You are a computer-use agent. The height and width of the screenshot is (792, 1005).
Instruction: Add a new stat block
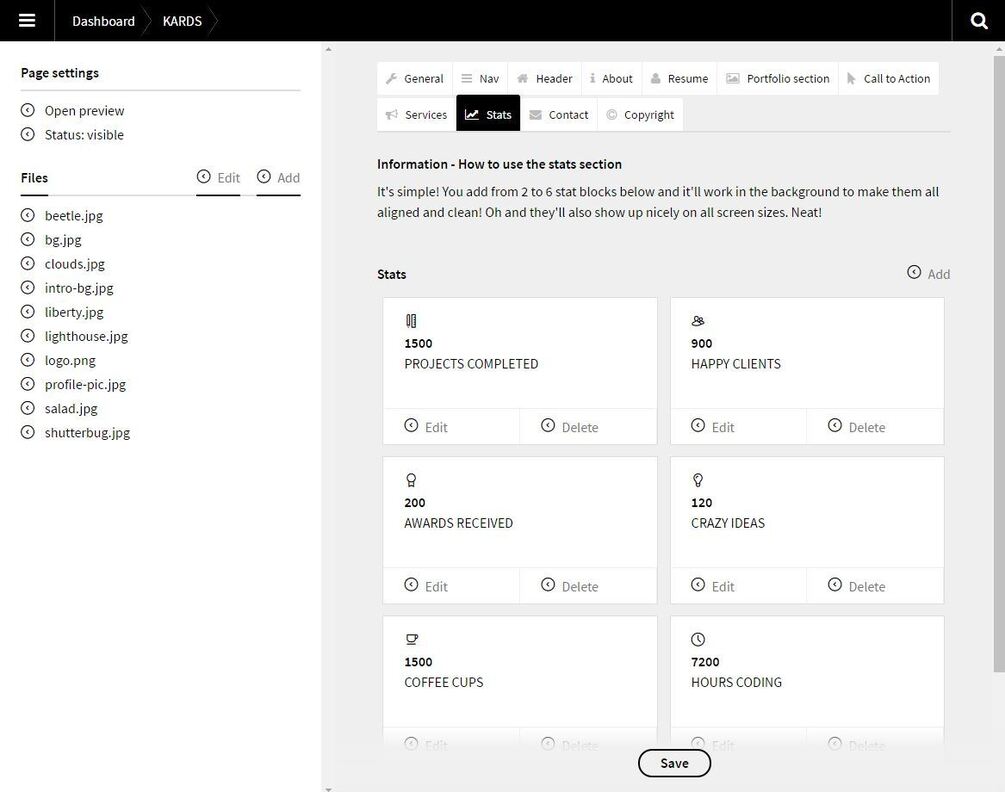pyautogui.click(x=928, y=274)
